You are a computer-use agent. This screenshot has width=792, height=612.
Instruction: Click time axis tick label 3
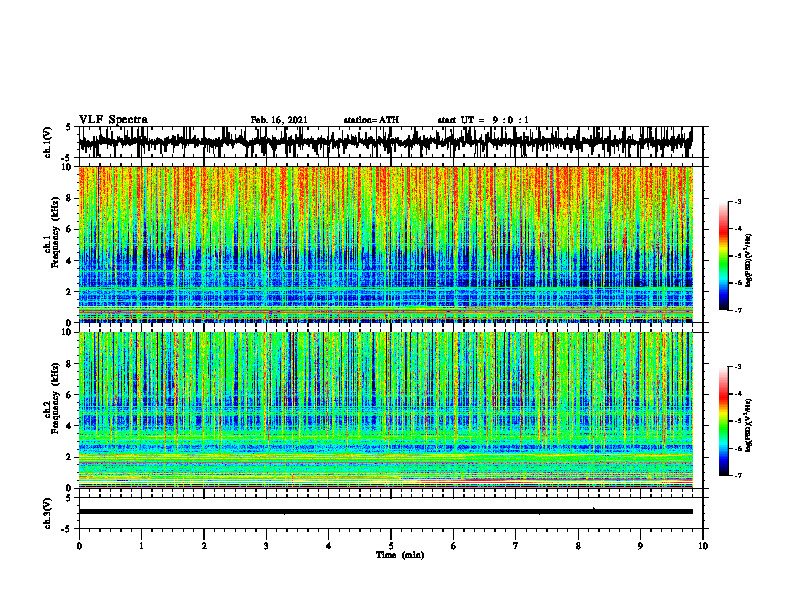266,546
